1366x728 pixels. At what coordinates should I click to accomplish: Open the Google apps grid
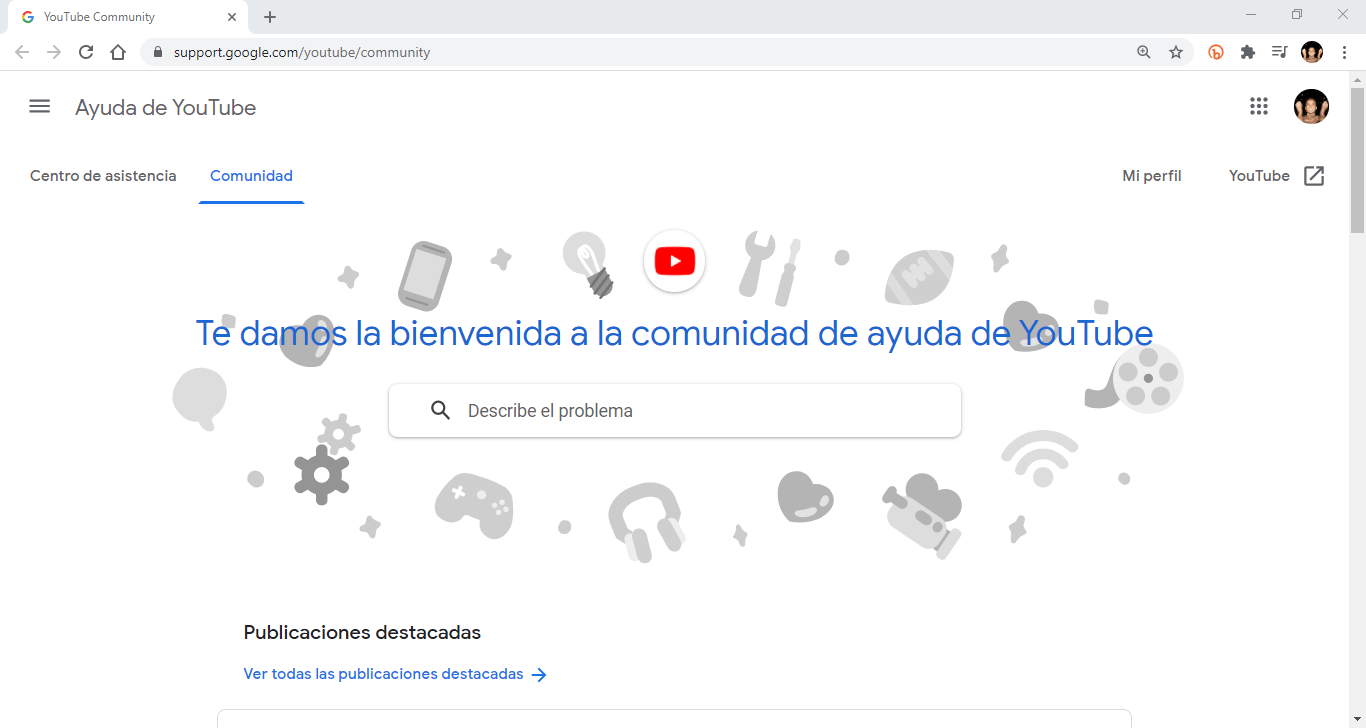1259,106
